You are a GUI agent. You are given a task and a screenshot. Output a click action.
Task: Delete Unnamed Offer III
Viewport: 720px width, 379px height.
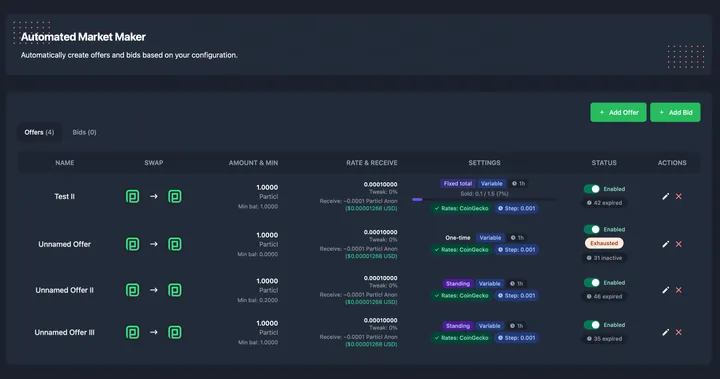679,332
